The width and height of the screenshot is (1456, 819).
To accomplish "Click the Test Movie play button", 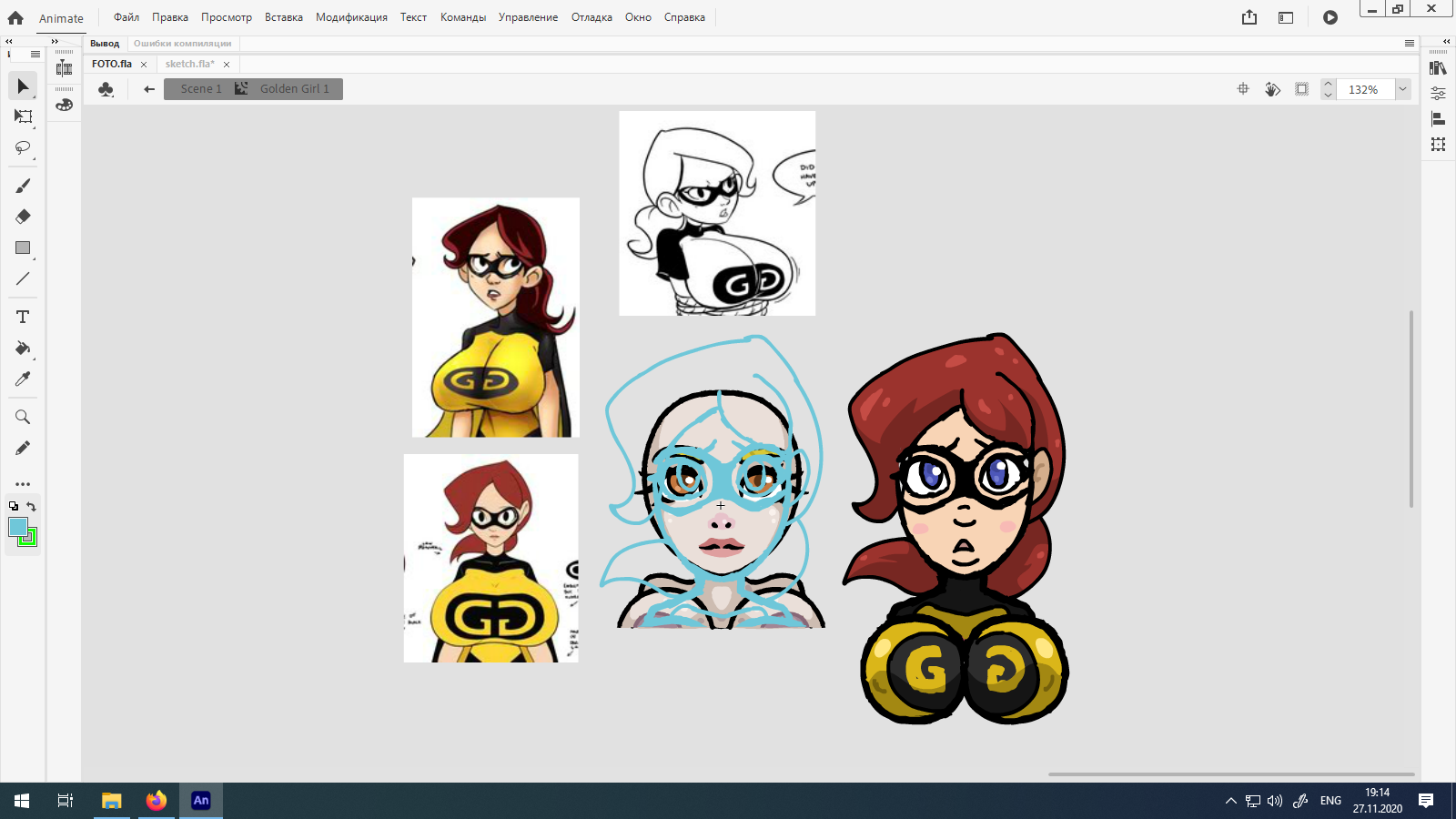I will (1330, 17).
